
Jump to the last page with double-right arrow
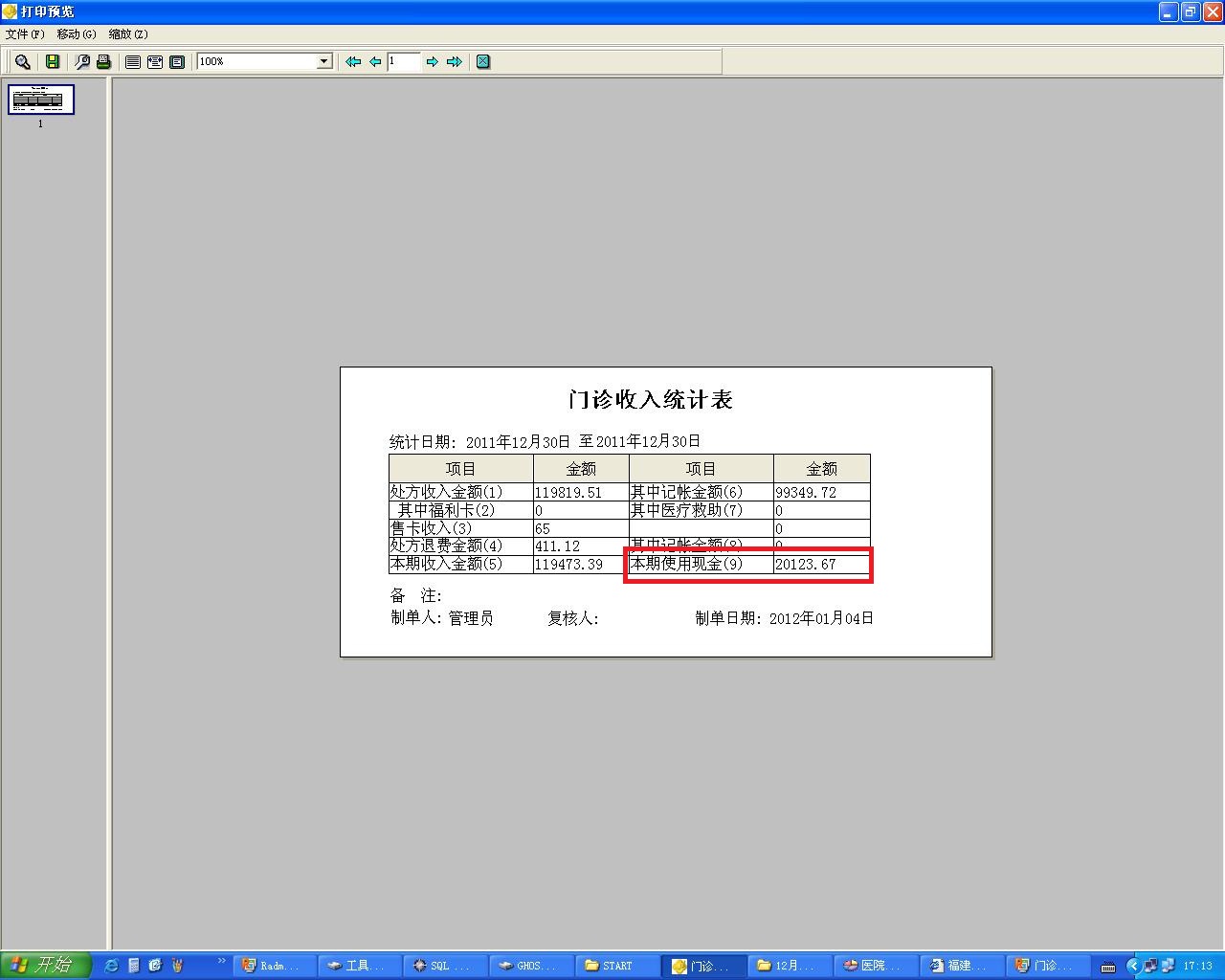[x=455, y=61]
